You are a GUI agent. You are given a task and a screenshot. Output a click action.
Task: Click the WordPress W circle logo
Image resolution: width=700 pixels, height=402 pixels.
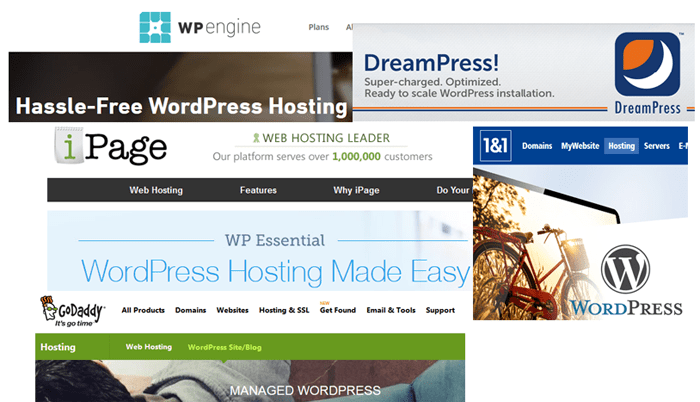coord(625,269)
